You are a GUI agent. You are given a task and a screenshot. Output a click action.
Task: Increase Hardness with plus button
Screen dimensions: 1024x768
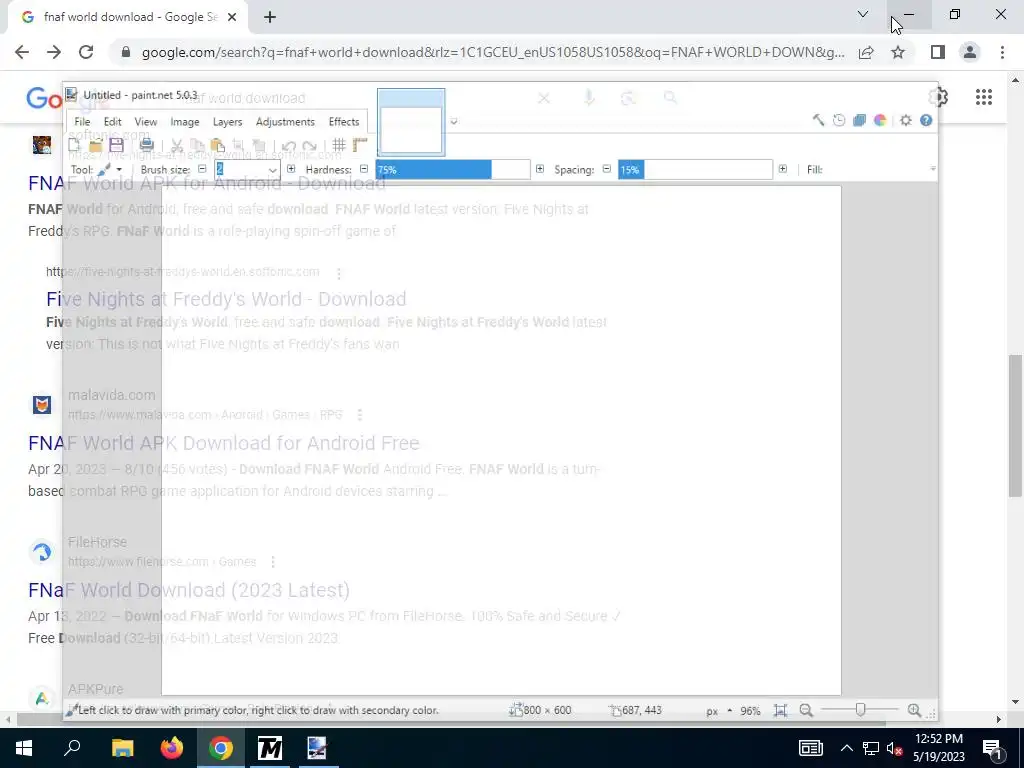tap(539, 169)
